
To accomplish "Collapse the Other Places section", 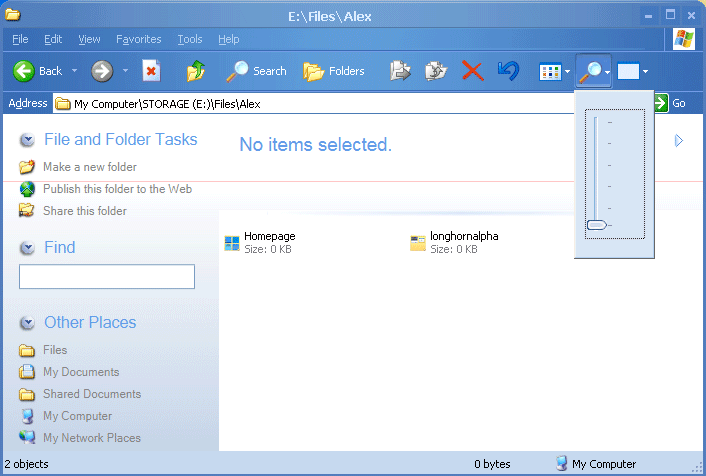I will 27,323.
